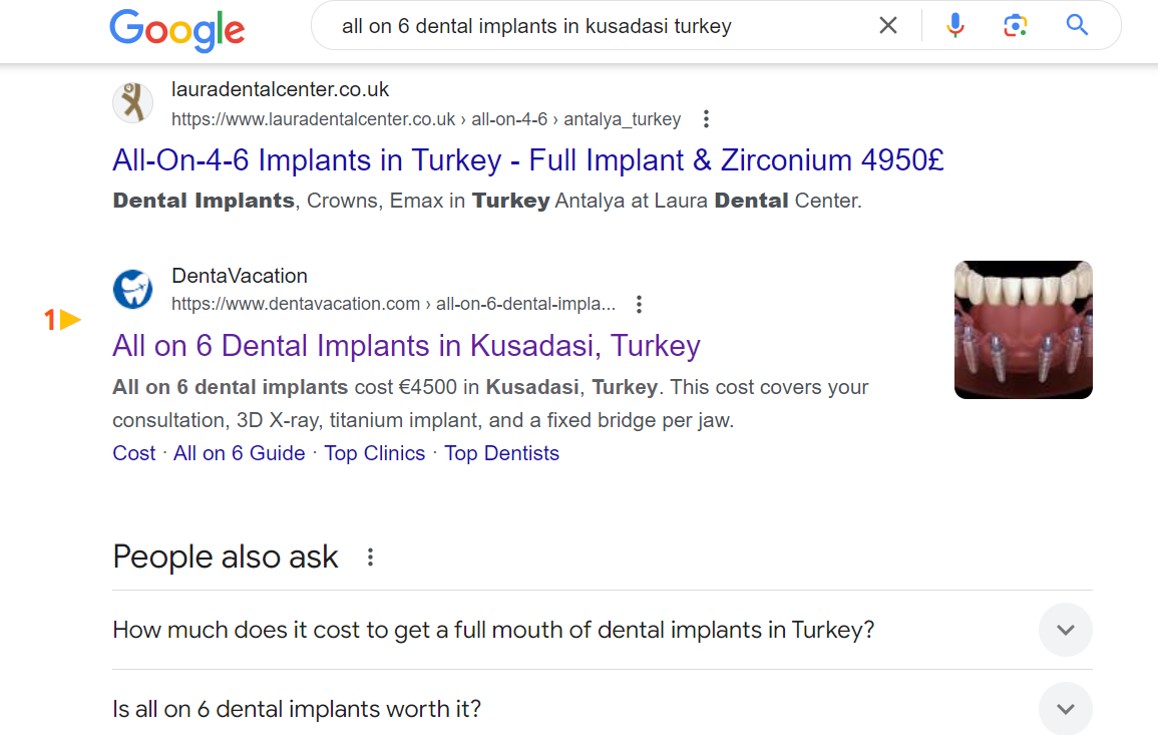Screen dimensions: 1158x735
Task: Open Google Lens image search
Action: click(1014, 25)
